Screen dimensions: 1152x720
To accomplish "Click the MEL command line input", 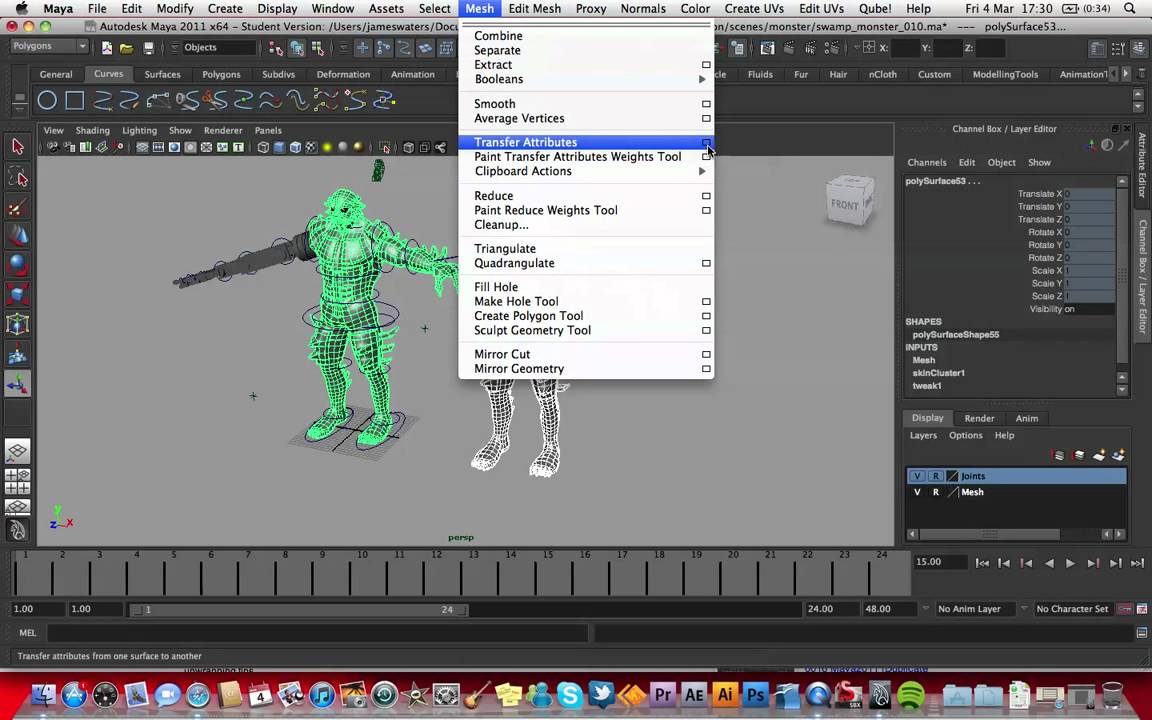I will click(x=317, y=633).
